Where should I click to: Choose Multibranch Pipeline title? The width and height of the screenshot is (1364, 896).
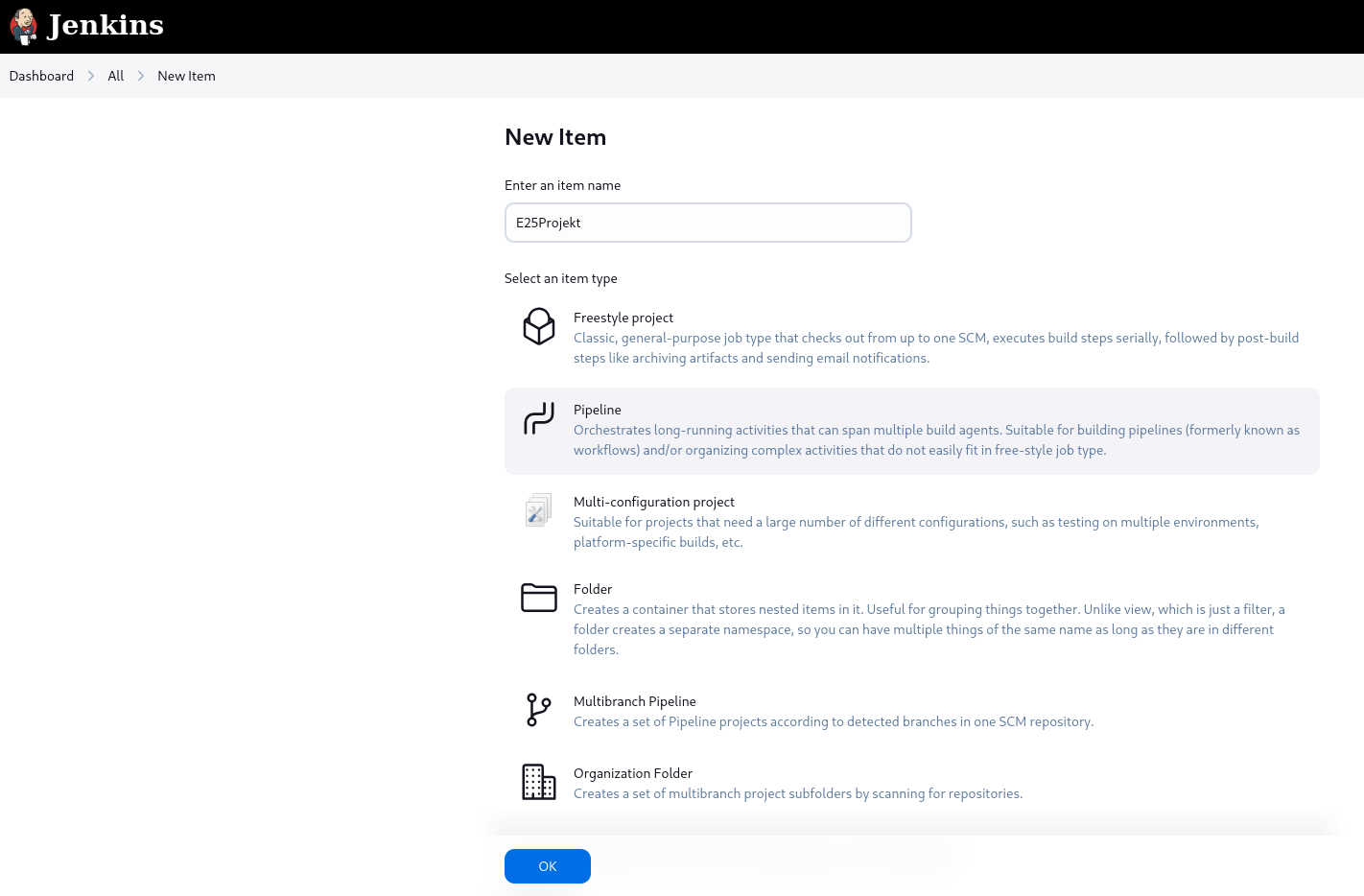[635, 701]
